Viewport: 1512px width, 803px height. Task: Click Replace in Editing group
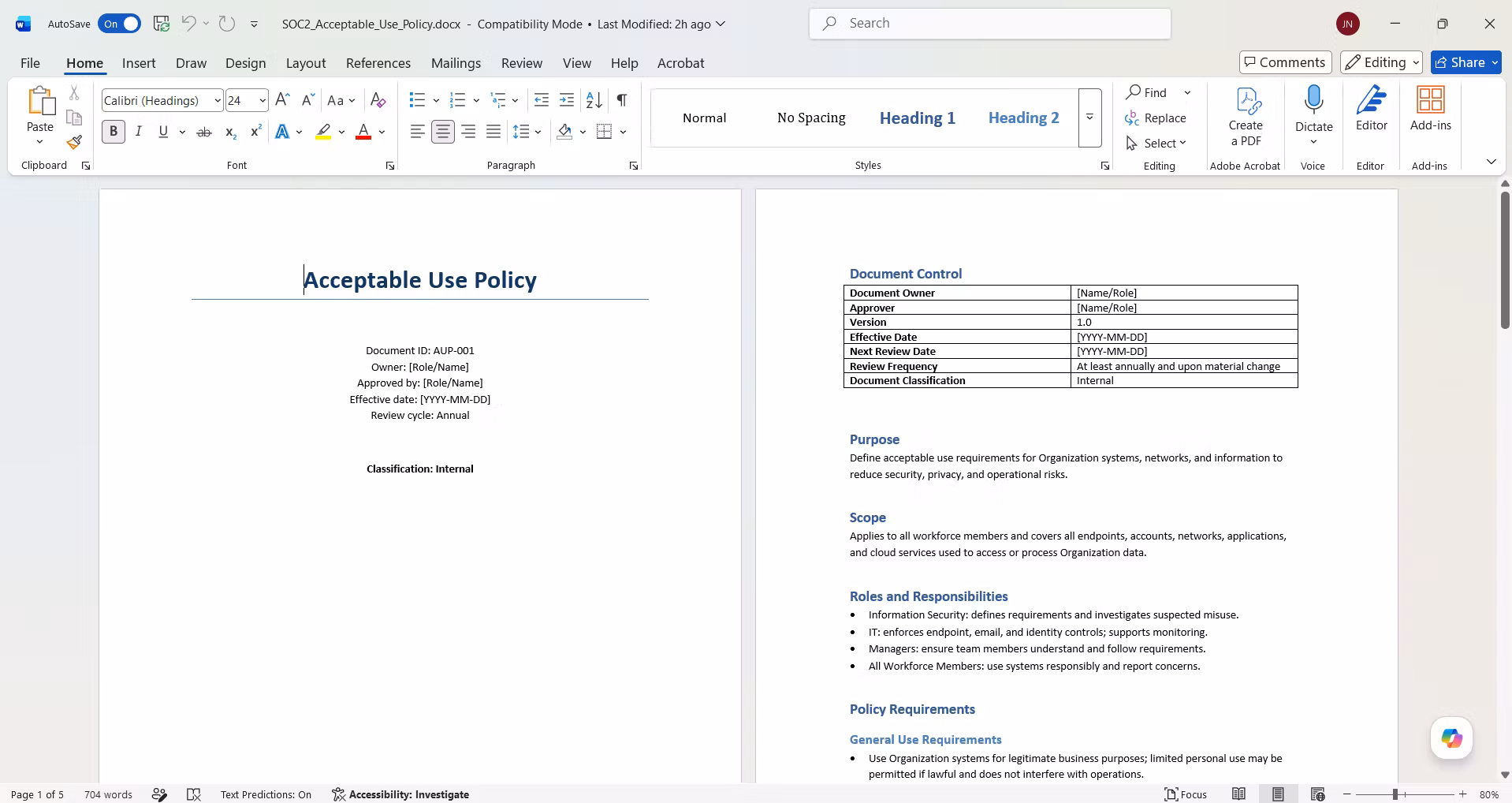[1156, 118]
